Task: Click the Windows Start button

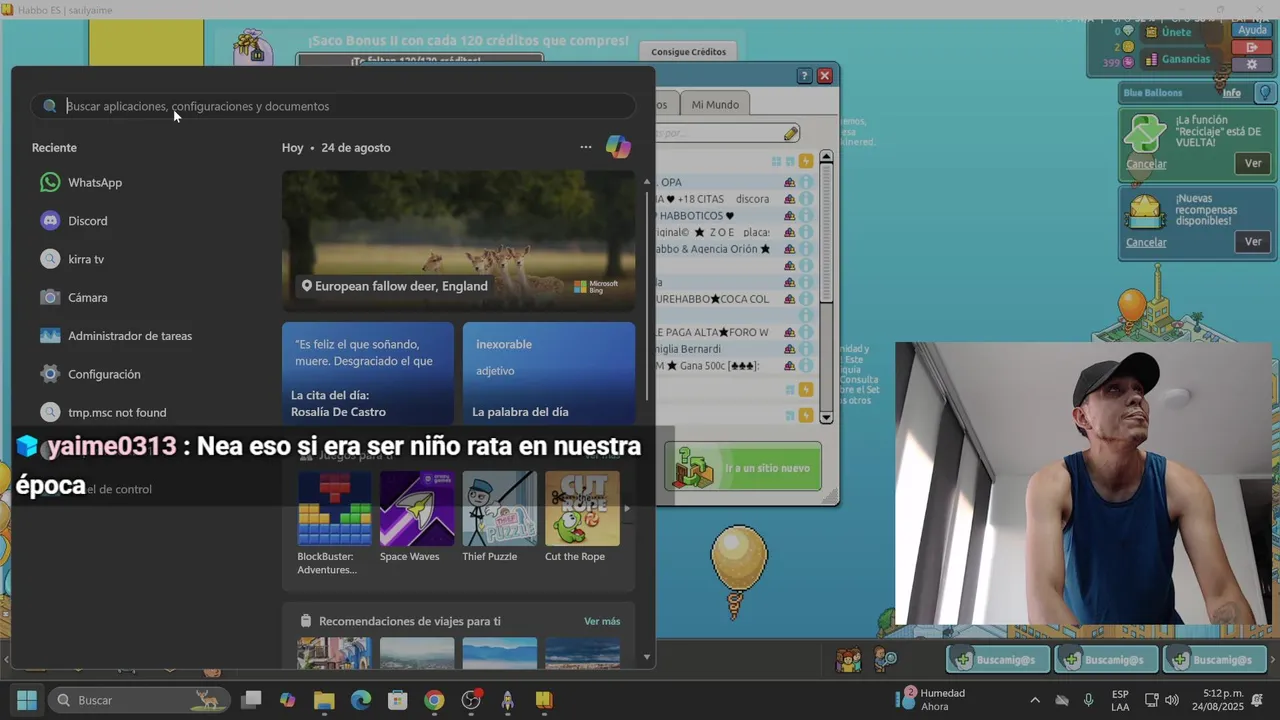Action: [x=27, y=700]
